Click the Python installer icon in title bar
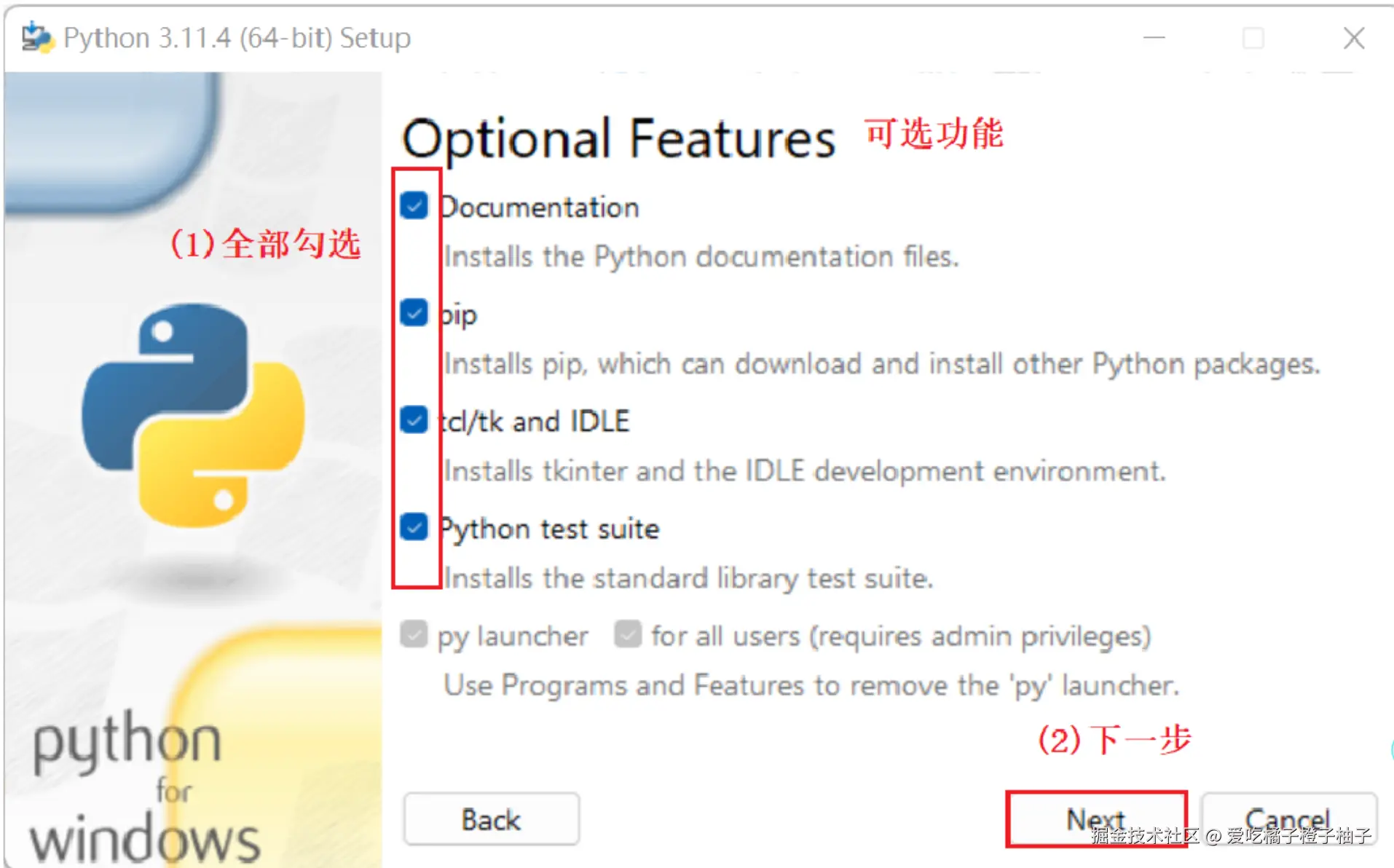The image size is (1394, 868). (x=37, y=37)
